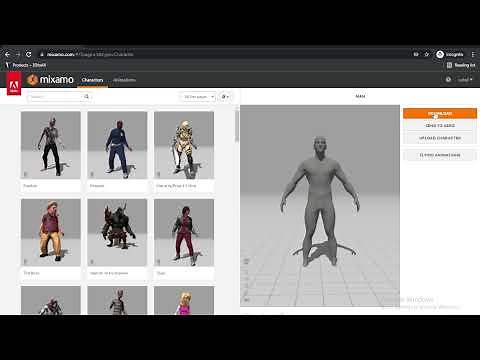Open the gear options dropdown beside per-page
Screen dimensions: 480x360
pyautogui.click(x=225, y=97)
